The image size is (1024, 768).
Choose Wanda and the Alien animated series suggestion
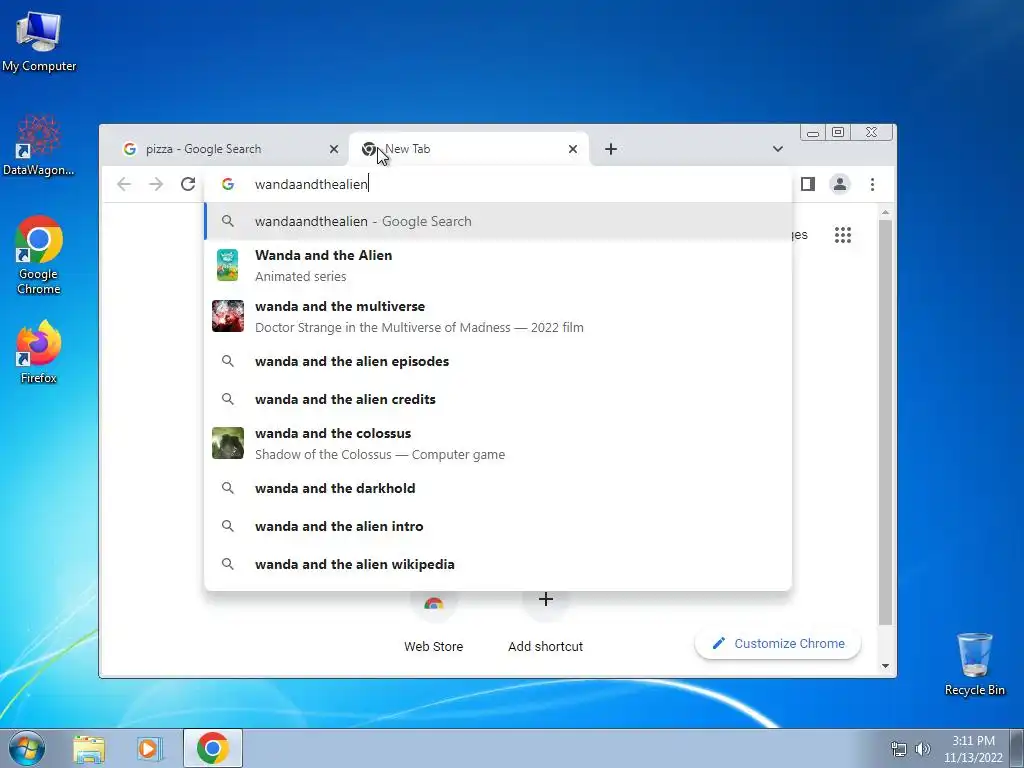[498, 265]
